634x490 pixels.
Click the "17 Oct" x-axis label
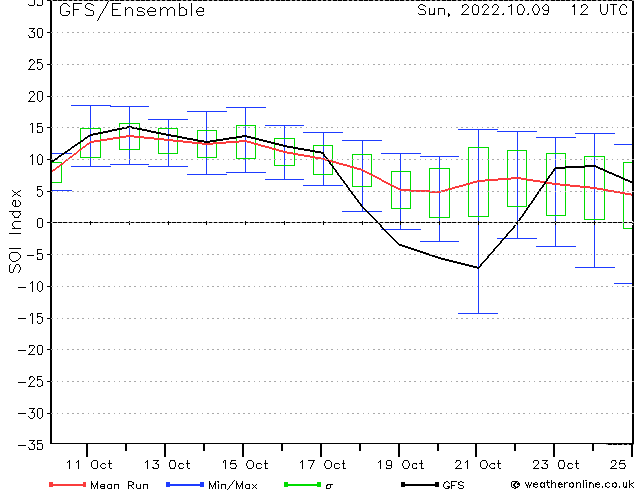[x=323, y=465]
